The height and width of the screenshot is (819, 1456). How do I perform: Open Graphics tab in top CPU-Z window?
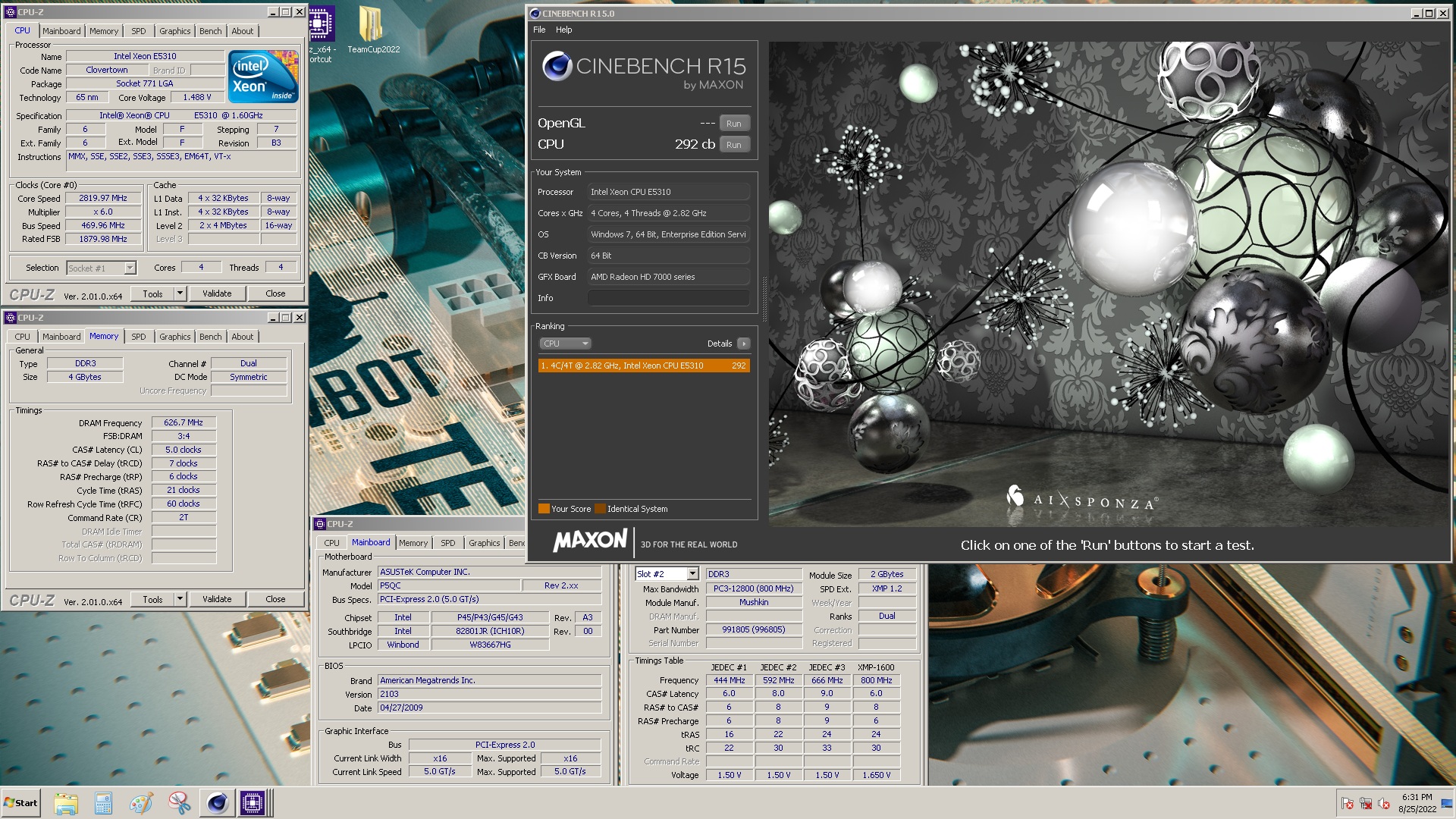[x=174, y=31]
